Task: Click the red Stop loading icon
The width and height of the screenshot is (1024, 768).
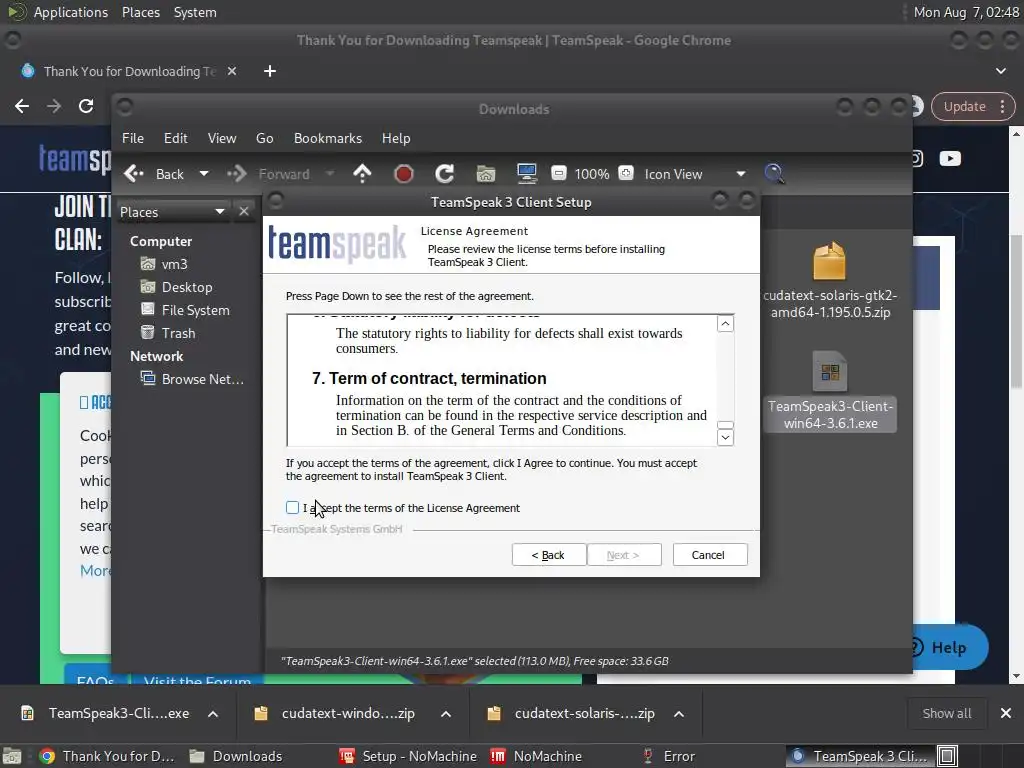Action: 404,174
